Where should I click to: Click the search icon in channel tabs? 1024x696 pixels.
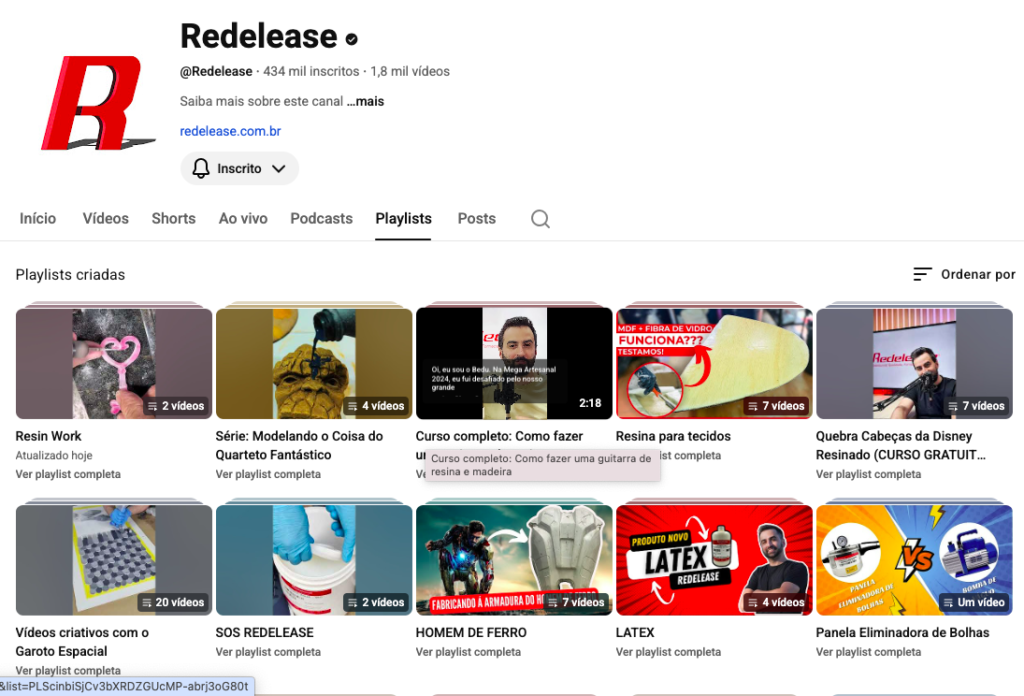point(540,219)
